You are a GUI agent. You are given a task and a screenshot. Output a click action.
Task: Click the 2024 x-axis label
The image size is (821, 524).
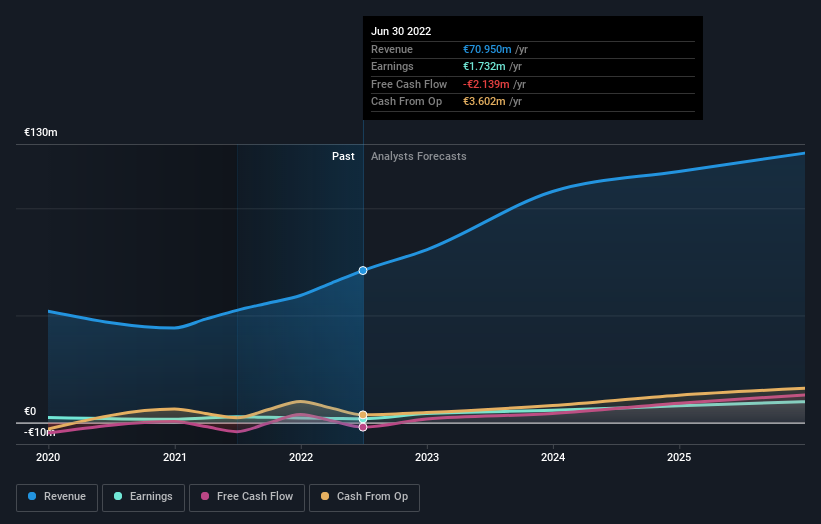coord(553,457)
